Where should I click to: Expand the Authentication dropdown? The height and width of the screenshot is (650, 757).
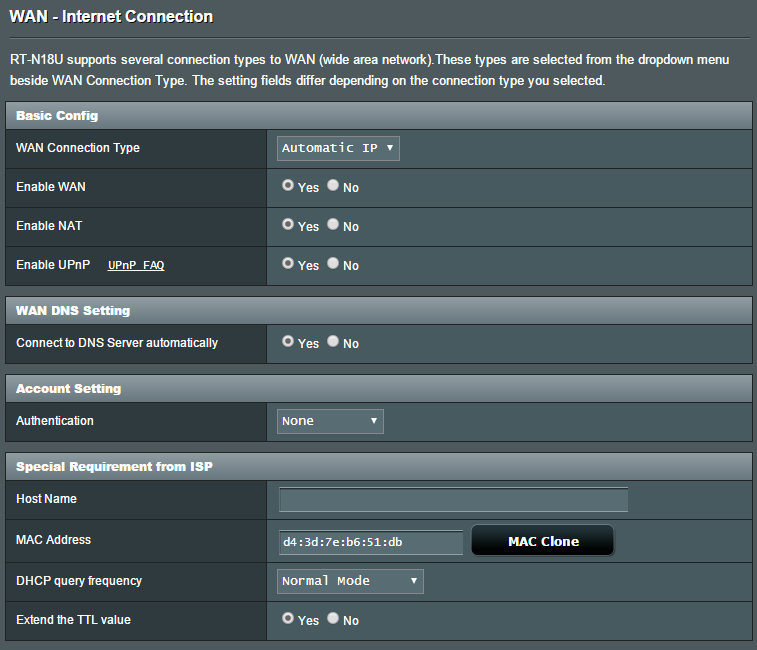pos(330,421)
